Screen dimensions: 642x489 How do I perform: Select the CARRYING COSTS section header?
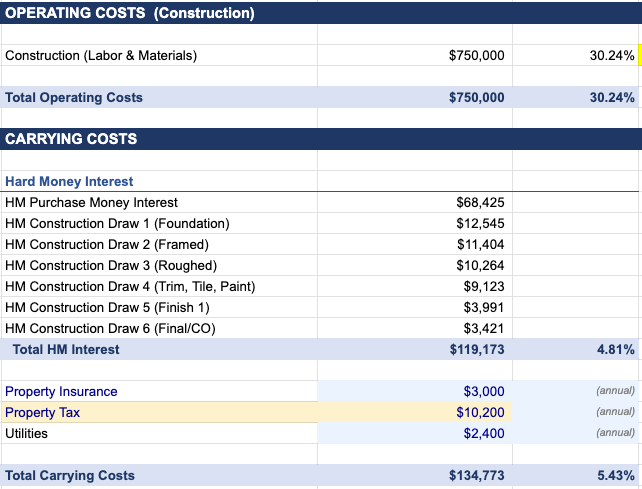321,139
